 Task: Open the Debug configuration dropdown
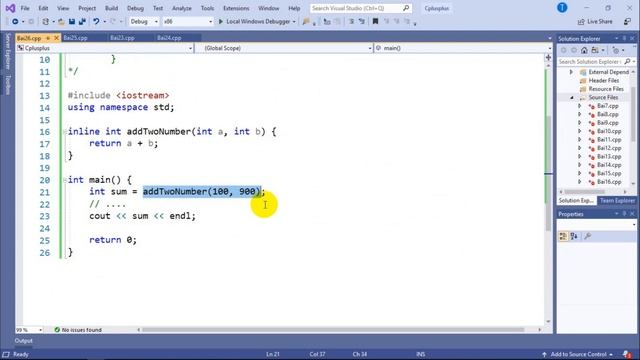(x=144, y=22)
